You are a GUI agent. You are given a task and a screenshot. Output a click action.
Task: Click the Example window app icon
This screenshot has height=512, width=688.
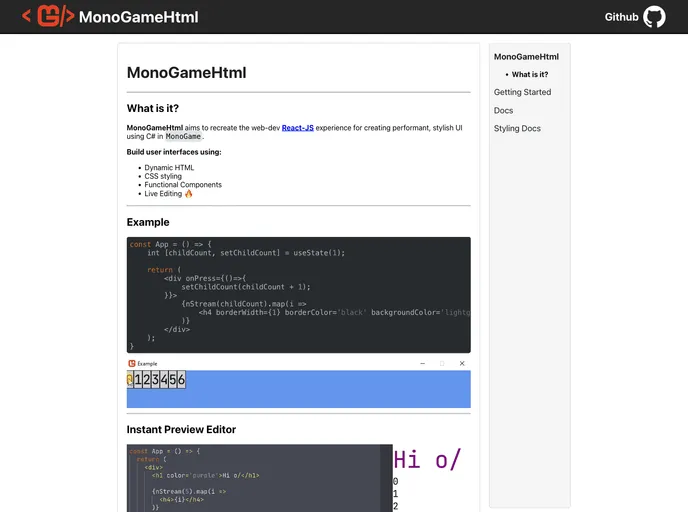pyautogui.click(x=132, y=363)
